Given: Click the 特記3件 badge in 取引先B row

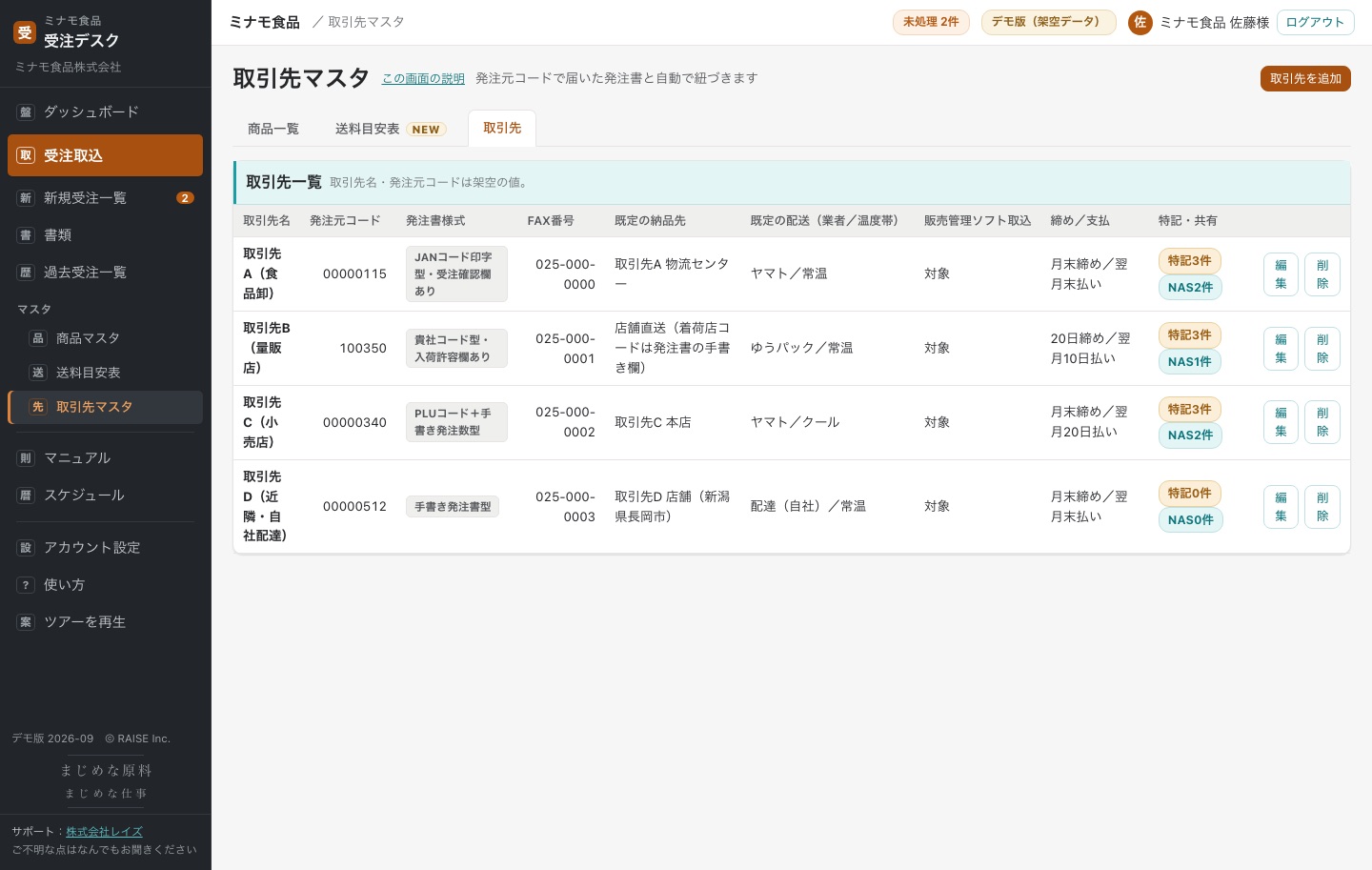Looking at the screenshot, I should 1189,335.
